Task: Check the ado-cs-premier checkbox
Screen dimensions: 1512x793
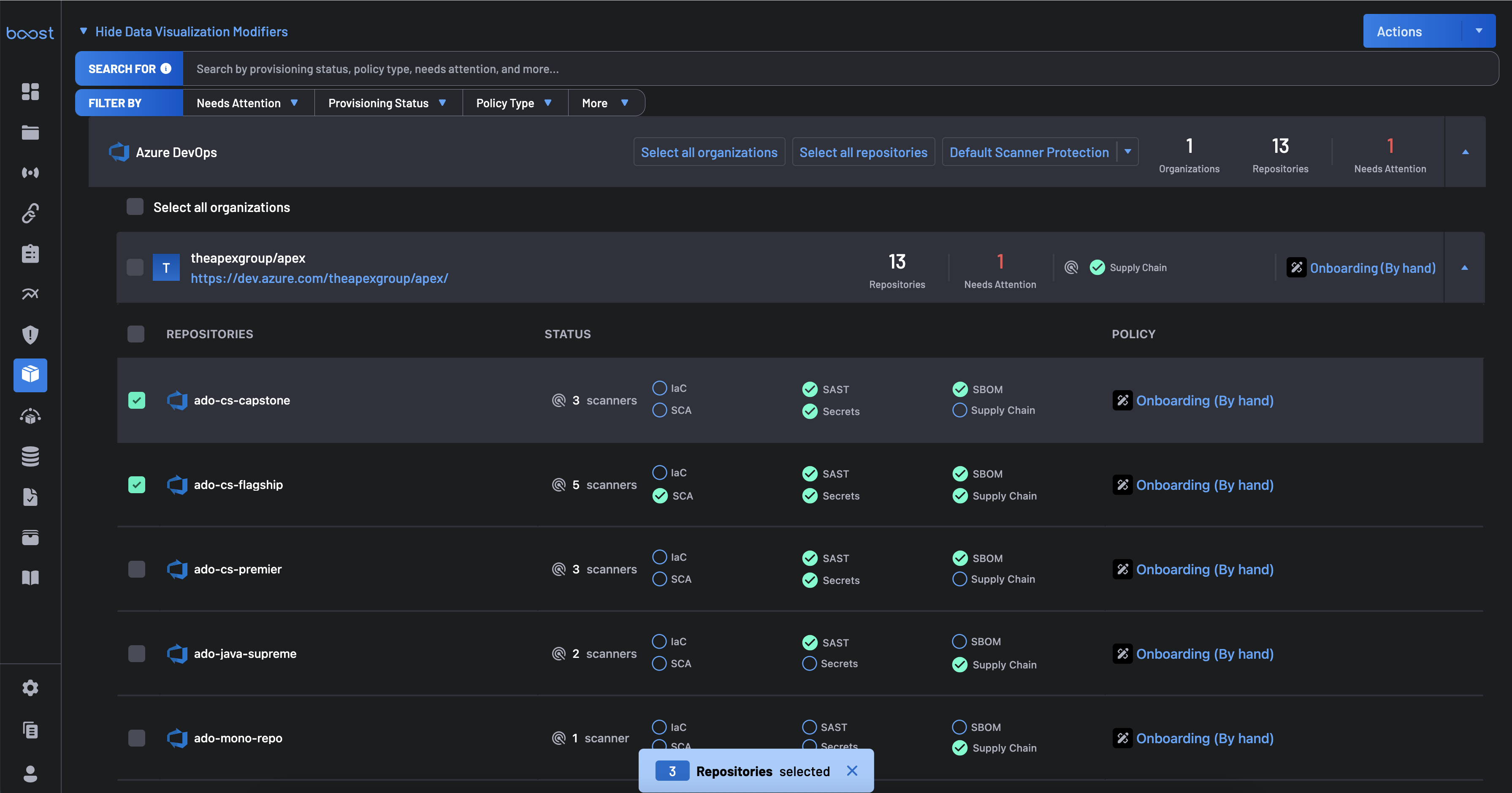Action: click(x=137, y=569)
